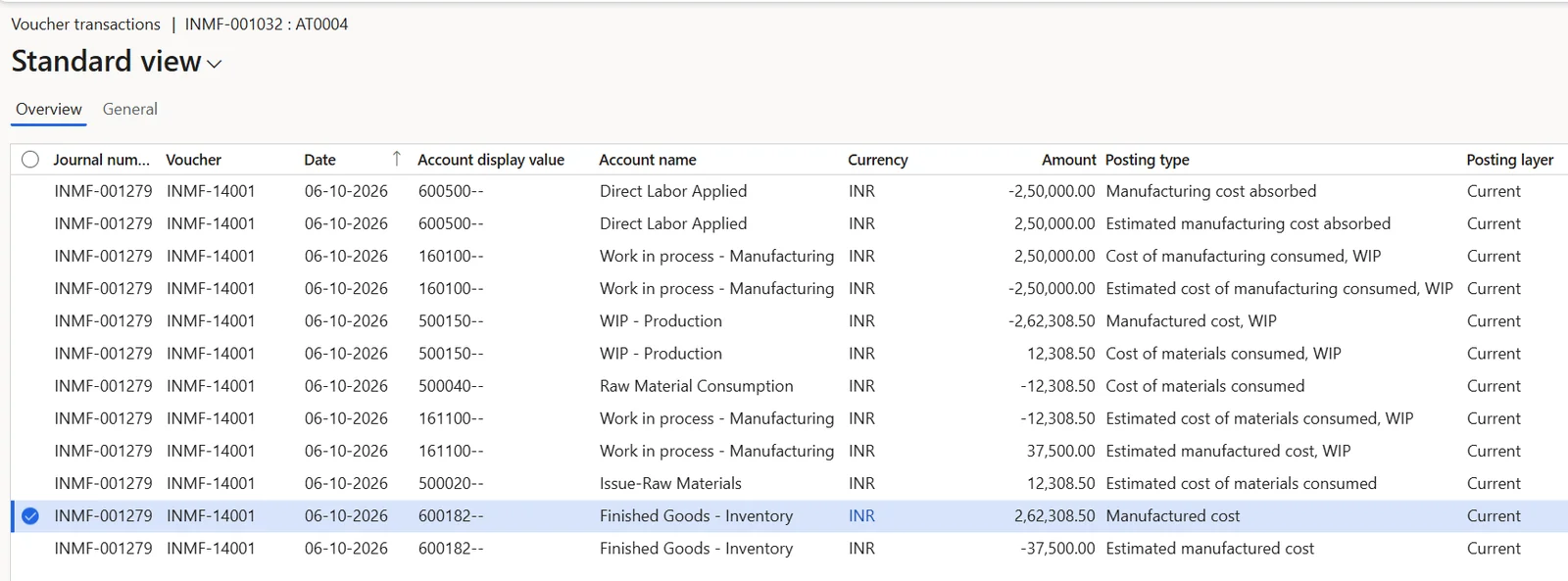Click Estimated manufactured cost, WIP cell
The width and height of the screenshot is (1568, 581).
1229,451
